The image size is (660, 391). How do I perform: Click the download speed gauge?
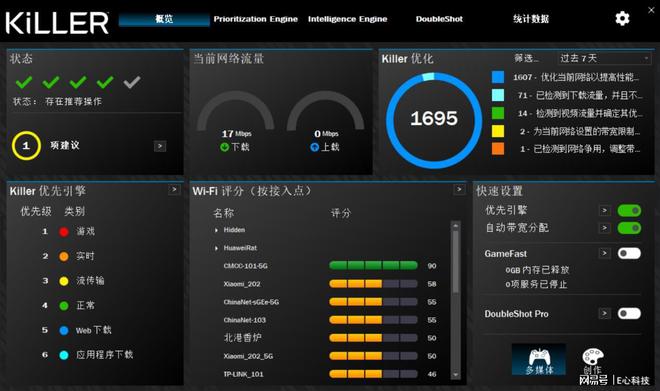tap(236, 110)
